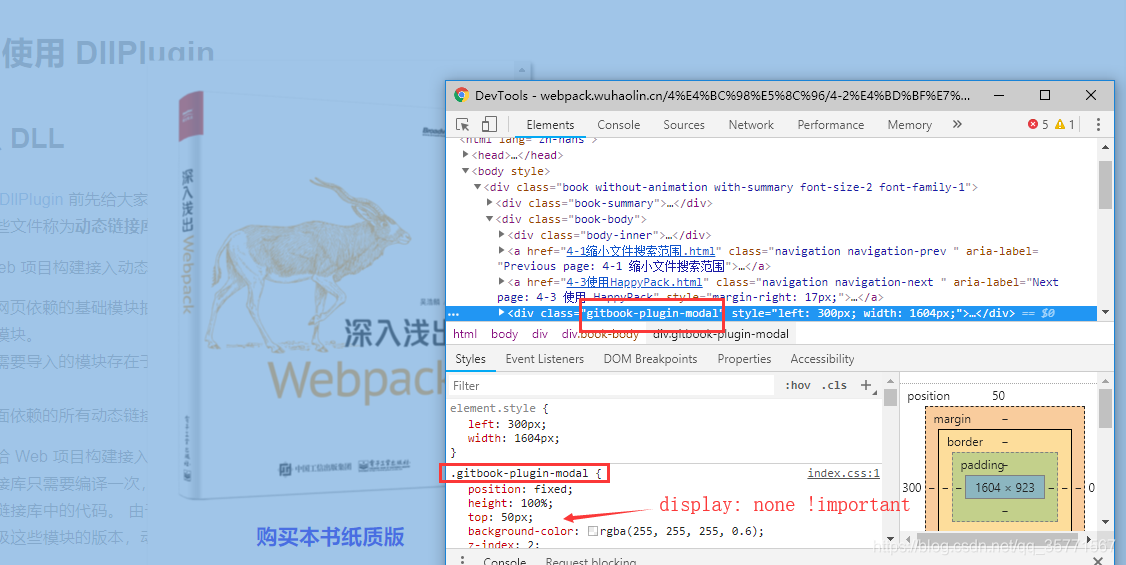1126x565 pixels.
Task: Switch to the Network tab
Action: 751,124
